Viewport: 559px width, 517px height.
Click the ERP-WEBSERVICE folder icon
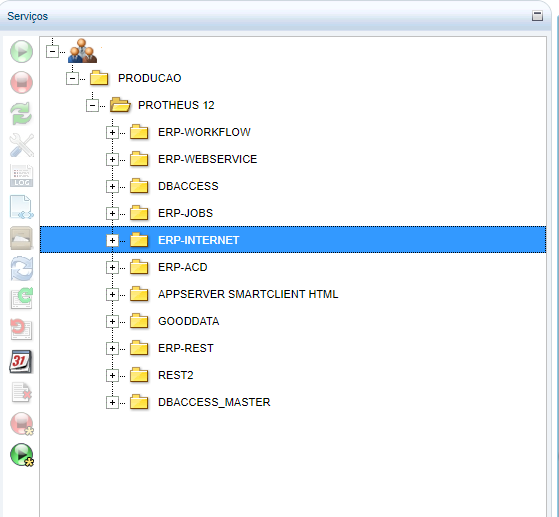[139, 159]
